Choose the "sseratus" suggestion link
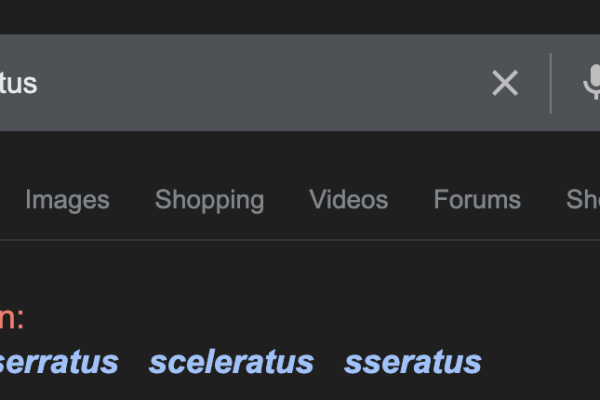The width and height of the screenshot is (600, 400). 412,362
